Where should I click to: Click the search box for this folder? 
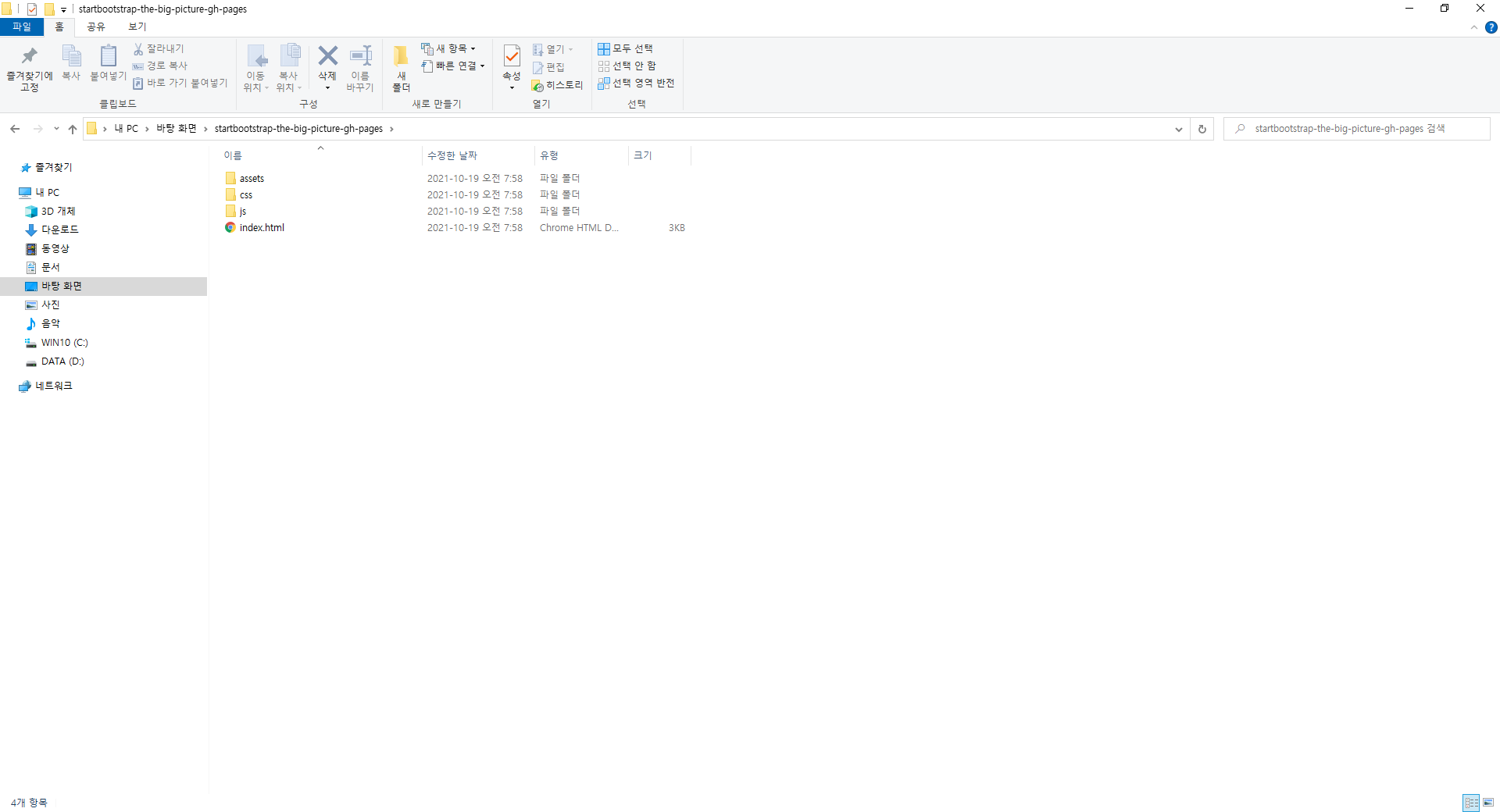[1356, 129]
